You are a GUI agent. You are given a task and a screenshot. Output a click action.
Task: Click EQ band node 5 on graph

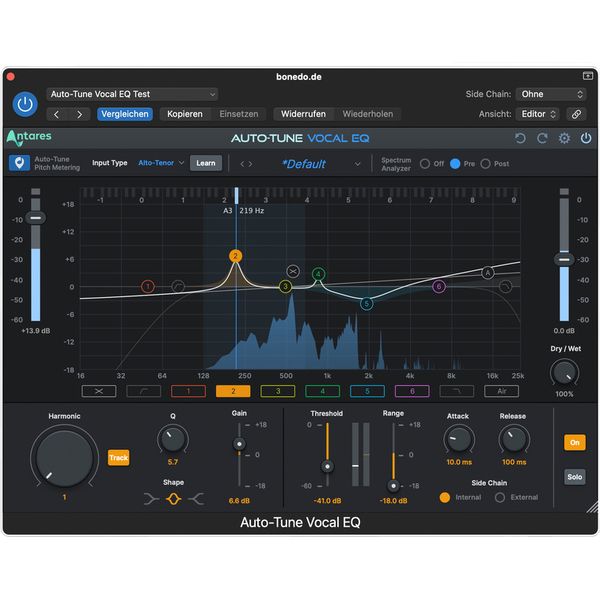[x=367, y=303]
